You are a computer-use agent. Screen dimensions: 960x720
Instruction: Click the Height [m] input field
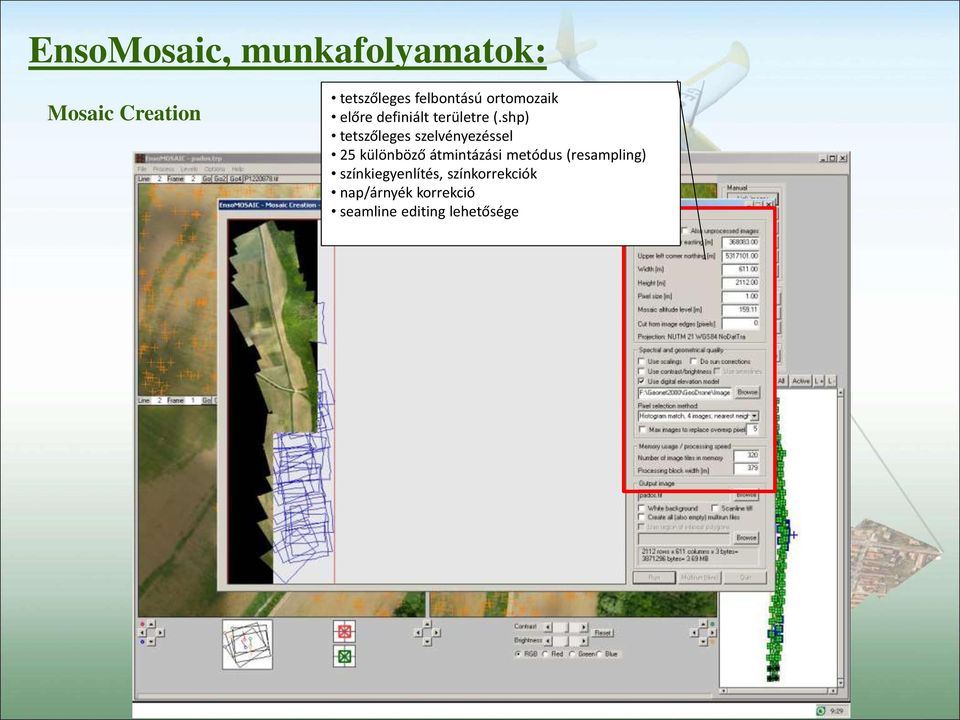point(741,283)
